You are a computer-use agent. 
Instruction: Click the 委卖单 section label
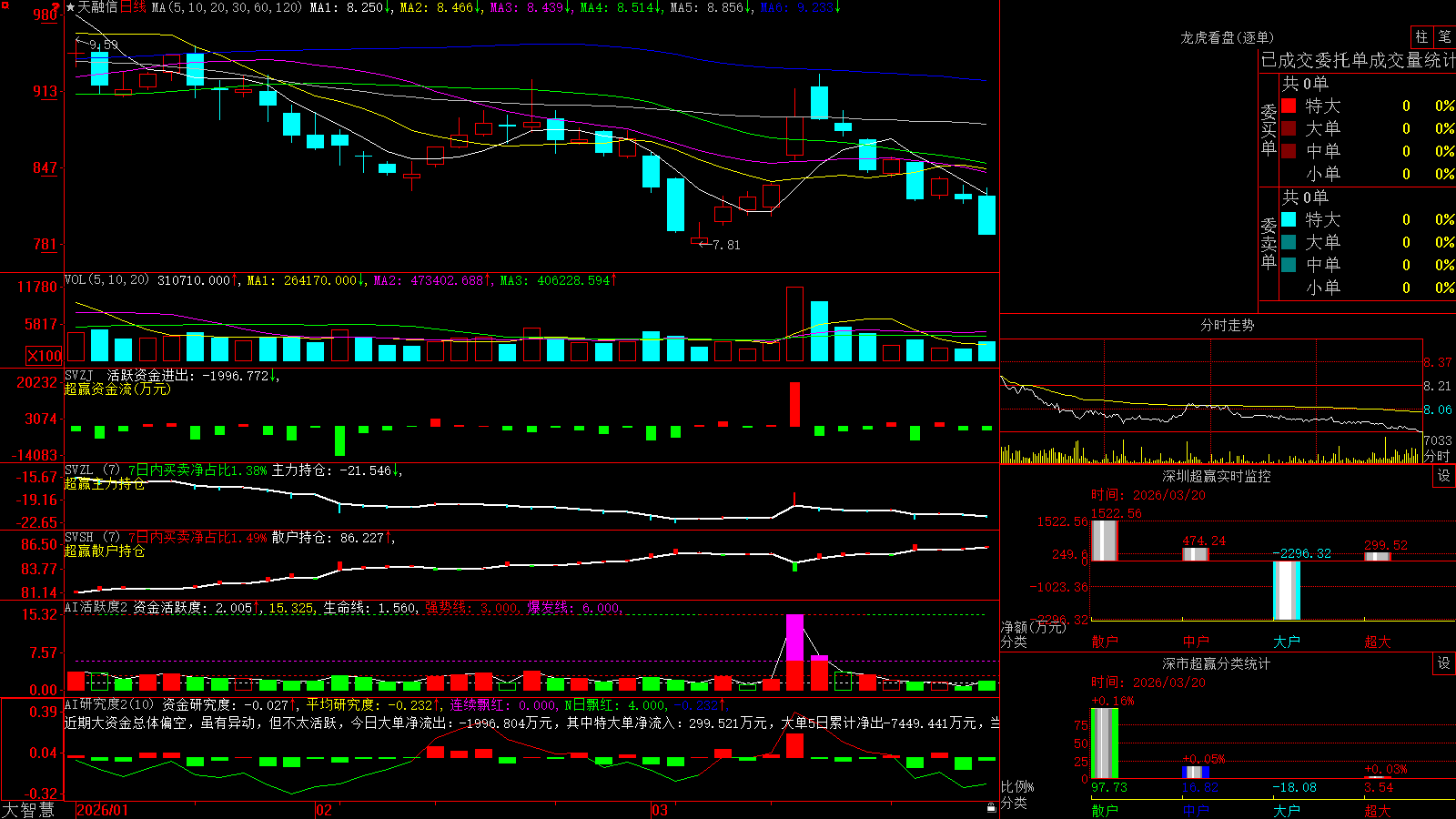tap(1269, 244)
